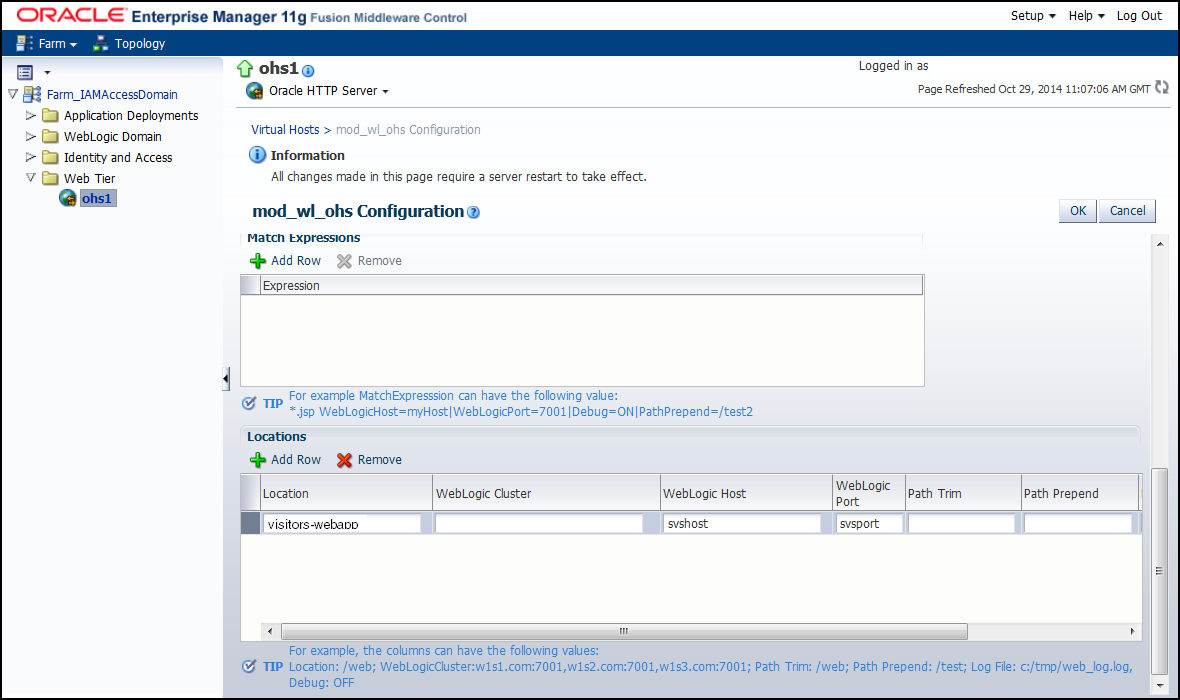Expand the Identity and Access folder
The width and height of the screenshot is (1180, 700).
pos(31,157)
